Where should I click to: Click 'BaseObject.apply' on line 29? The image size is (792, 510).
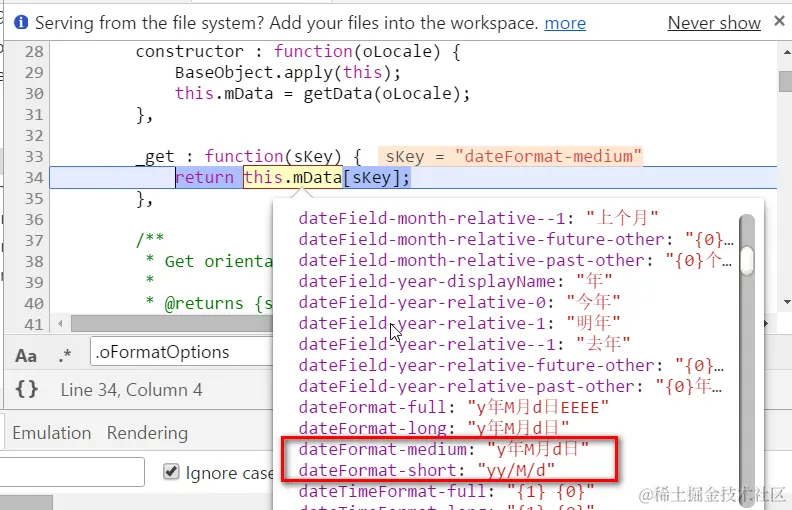254,73
